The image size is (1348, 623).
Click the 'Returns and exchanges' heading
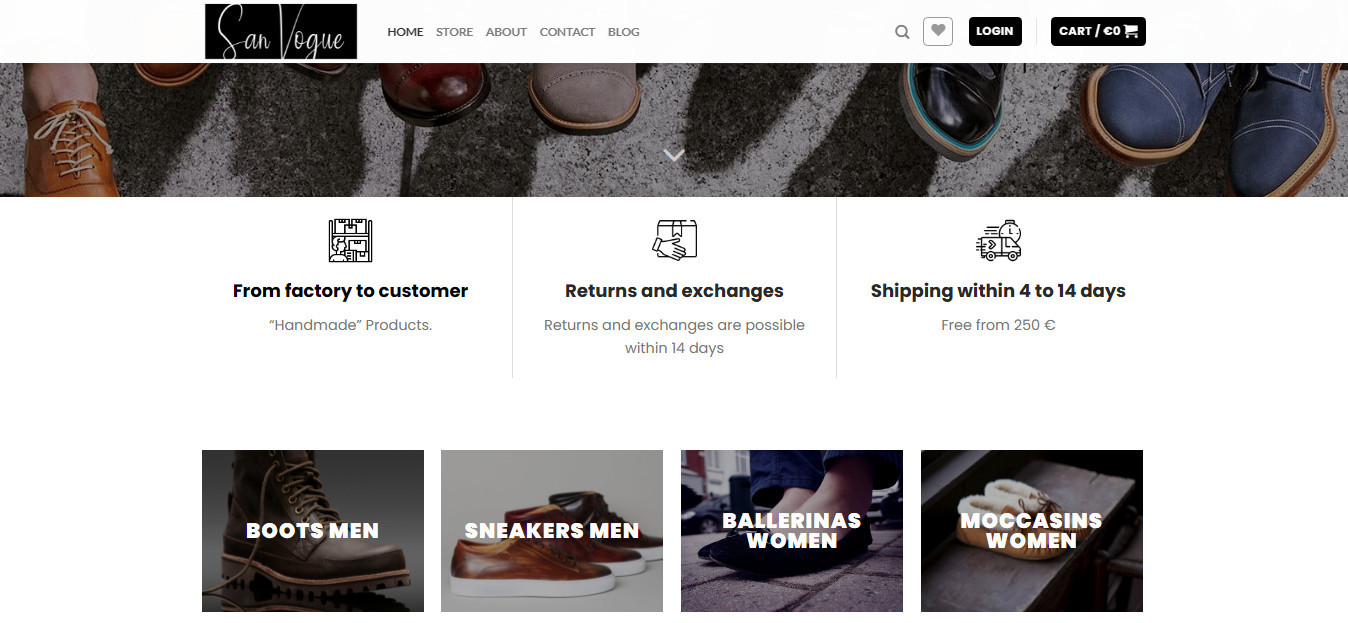[674, 291]
